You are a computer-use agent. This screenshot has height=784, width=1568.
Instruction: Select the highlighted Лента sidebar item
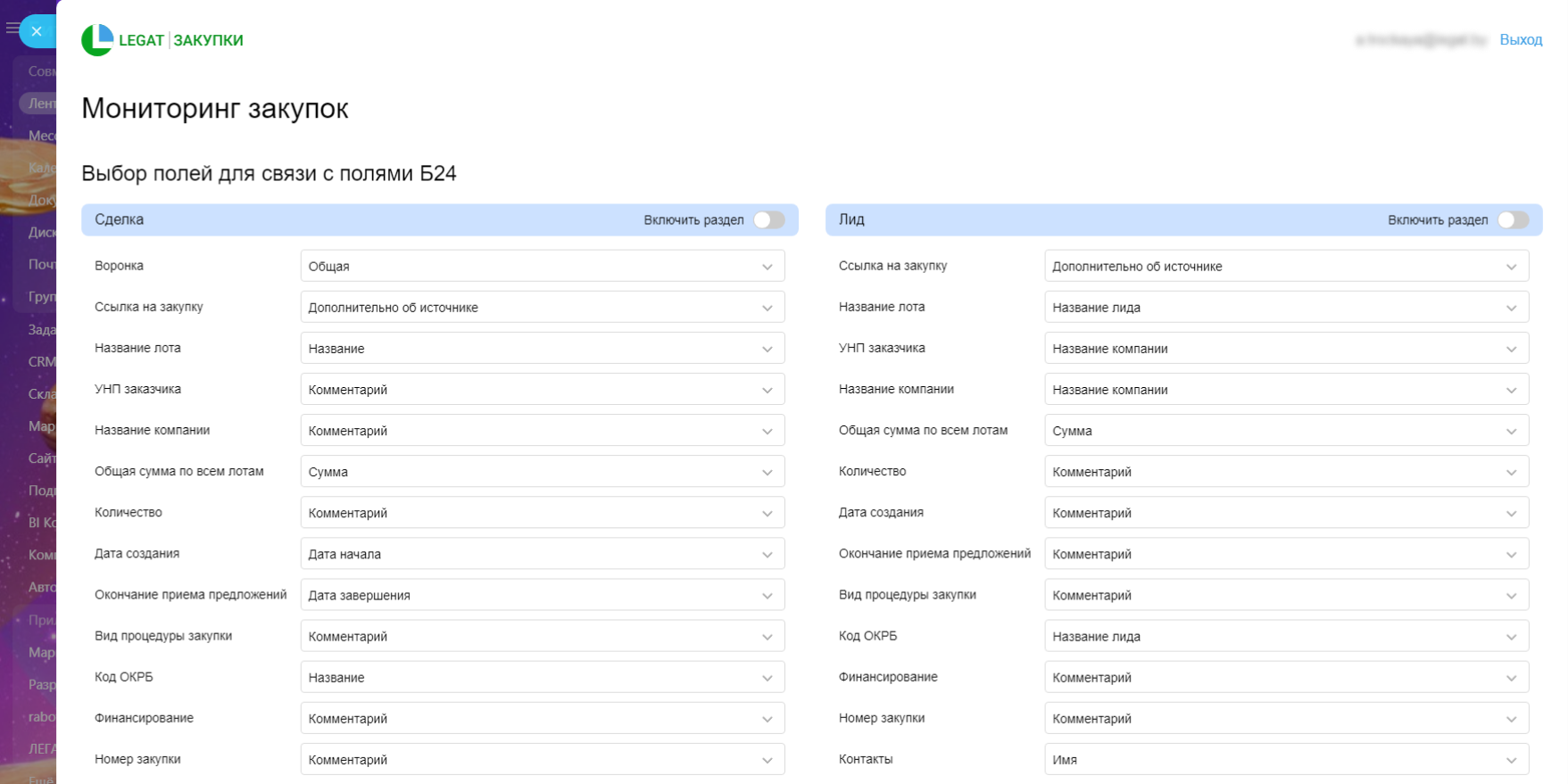click(x=40, y=103)
